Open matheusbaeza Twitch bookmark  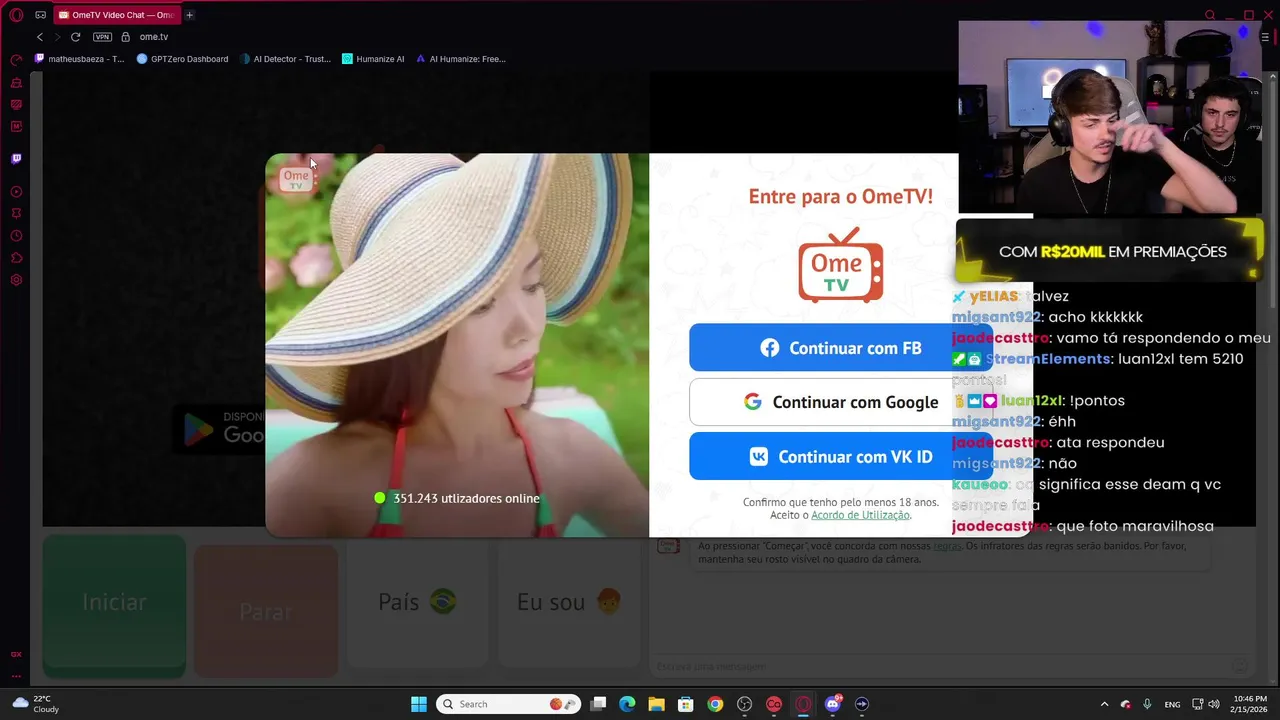pyautogui.click(x=80, y=59)
